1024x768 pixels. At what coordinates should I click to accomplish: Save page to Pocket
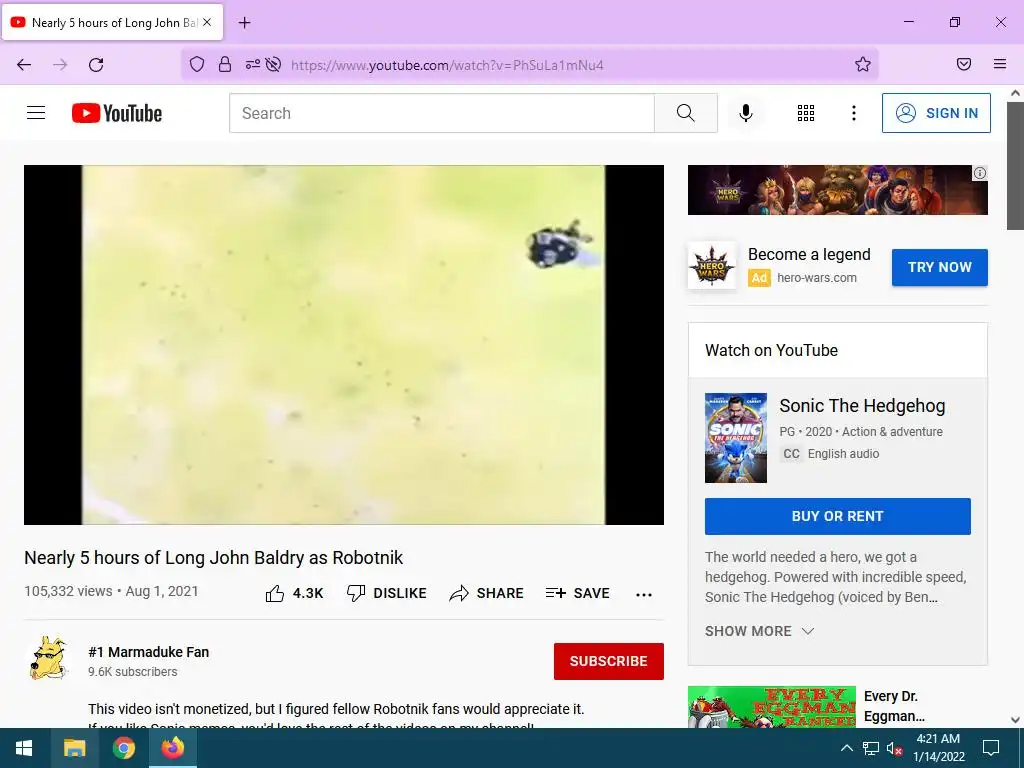[964, 64]
